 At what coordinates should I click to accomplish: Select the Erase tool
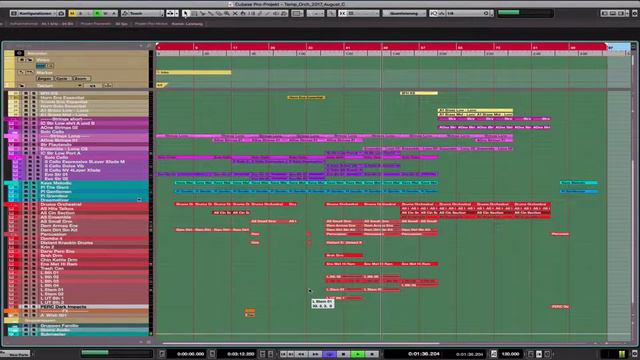[218, 13]
